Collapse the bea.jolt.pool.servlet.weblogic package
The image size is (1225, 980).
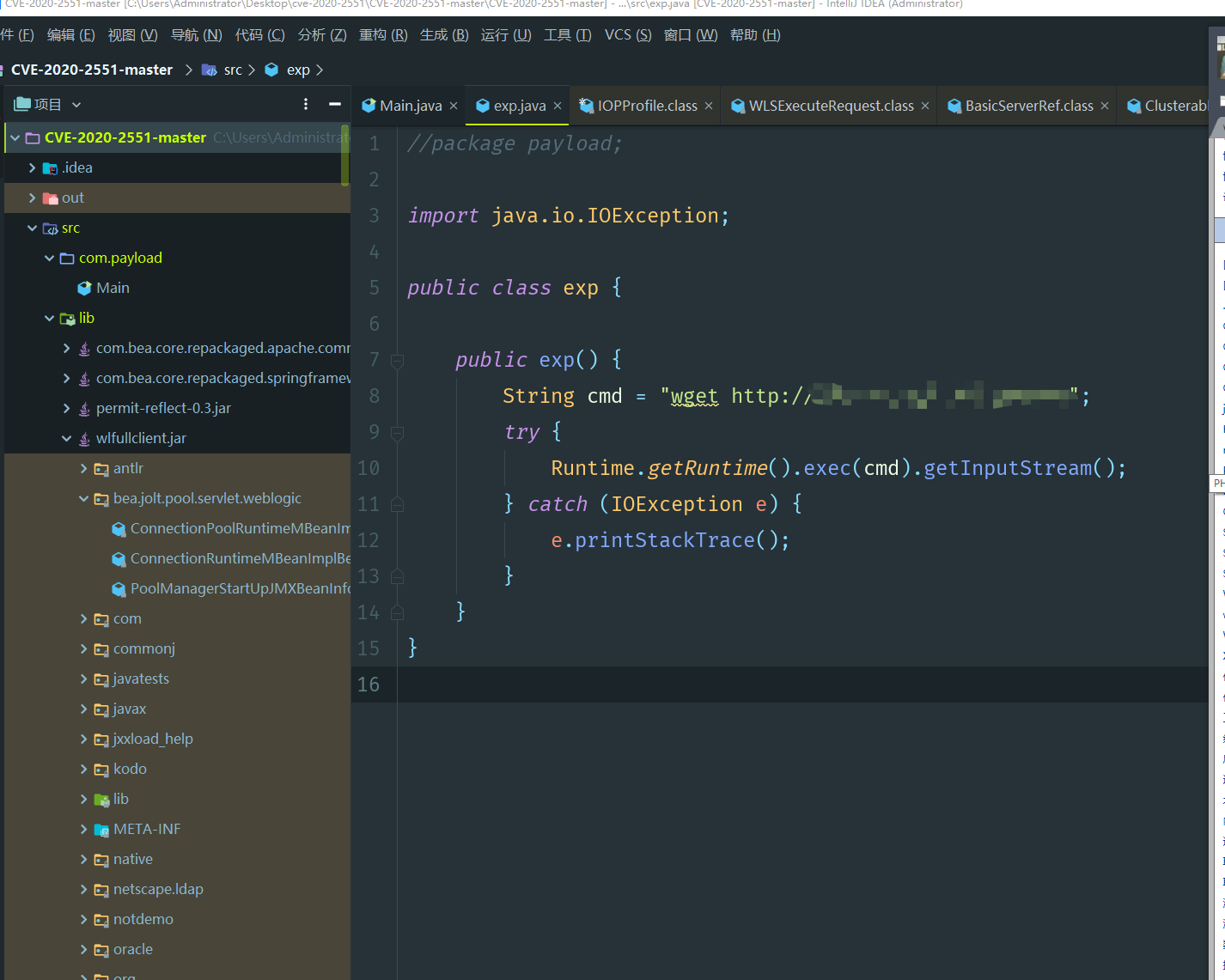coord(83,498)
